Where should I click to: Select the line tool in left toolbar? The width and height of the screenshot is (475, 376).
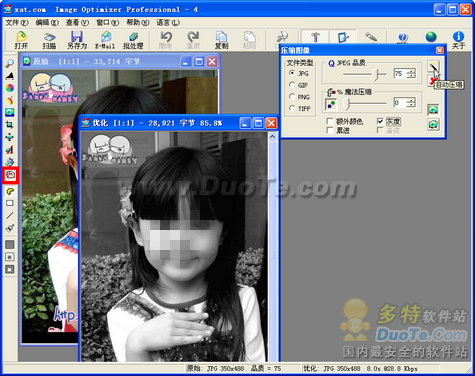click(10, 215)
